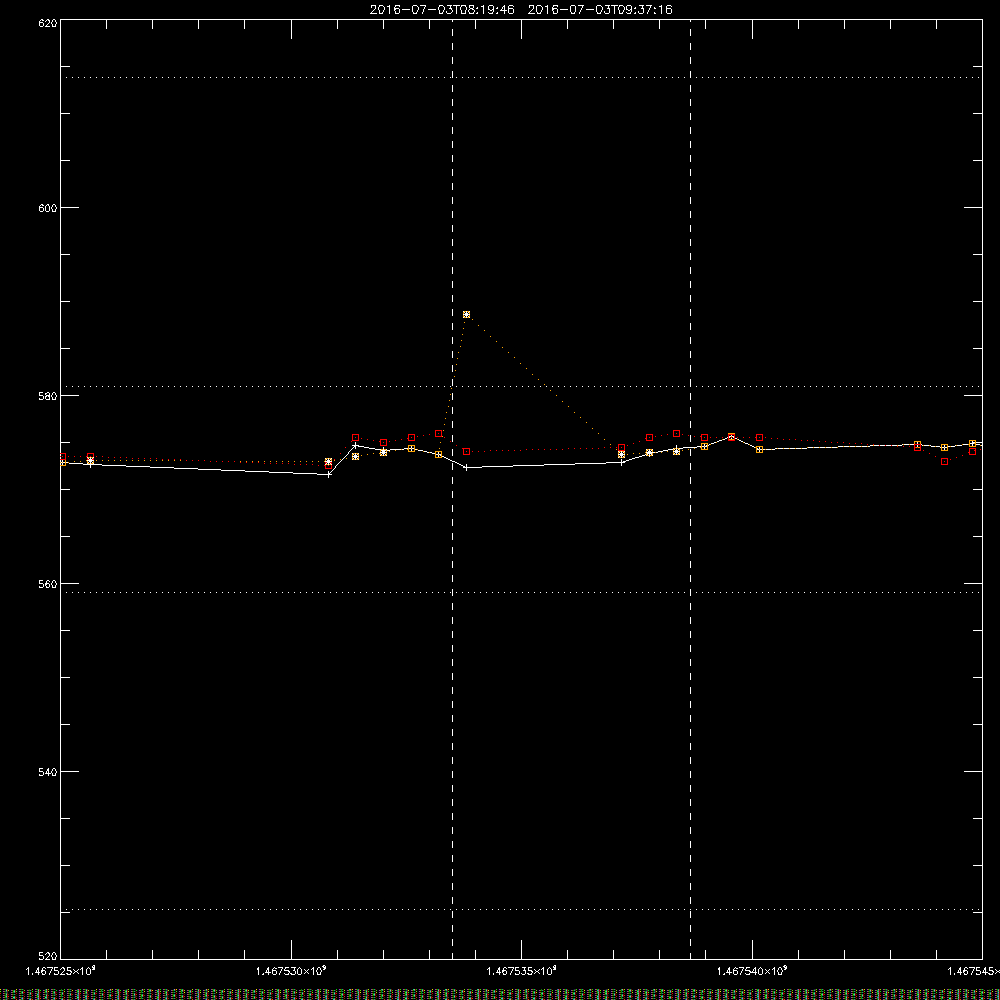Pick the red square below the orange peak

click(x=466, y=452)
